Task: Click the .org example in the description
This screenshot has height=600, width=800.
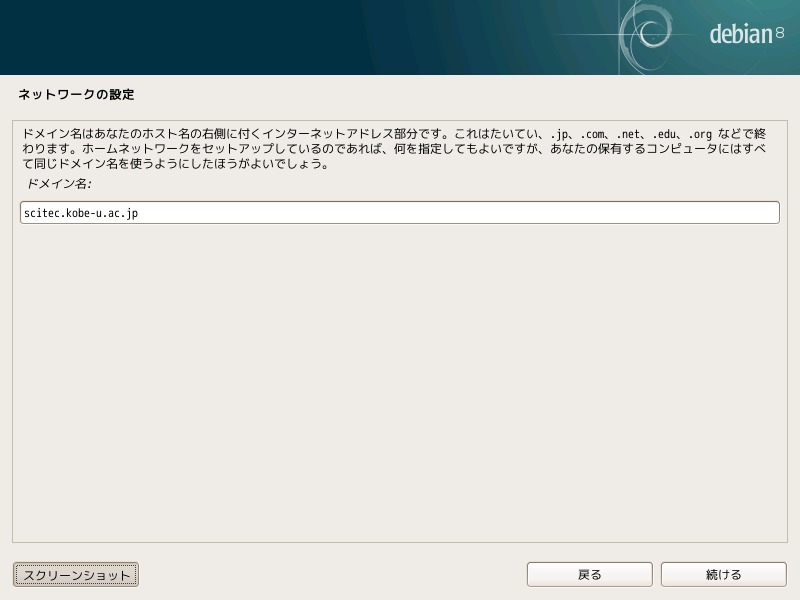Action: coord(700,134)
